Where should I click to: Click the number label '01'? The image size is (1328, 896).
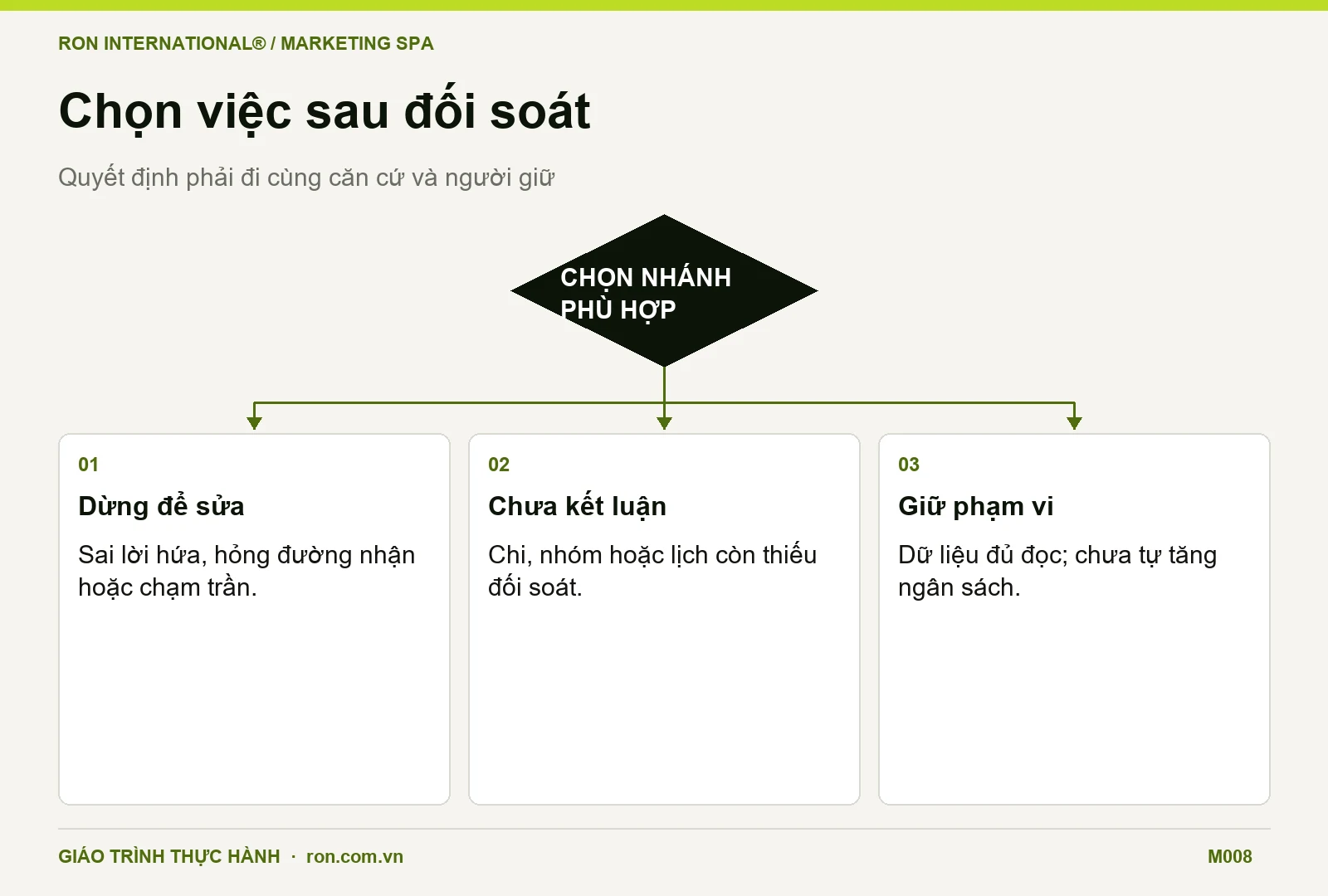(88, 465)
